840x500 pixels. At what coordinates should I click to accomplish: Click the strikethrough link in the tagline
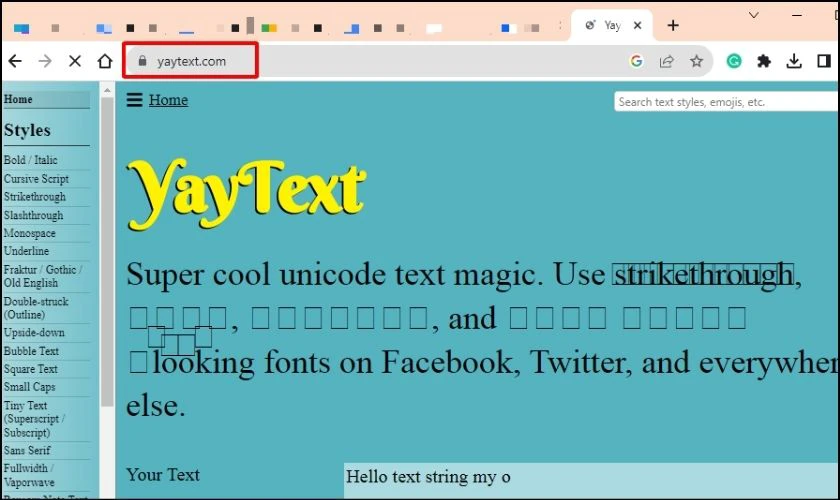(x=703, y=274)
